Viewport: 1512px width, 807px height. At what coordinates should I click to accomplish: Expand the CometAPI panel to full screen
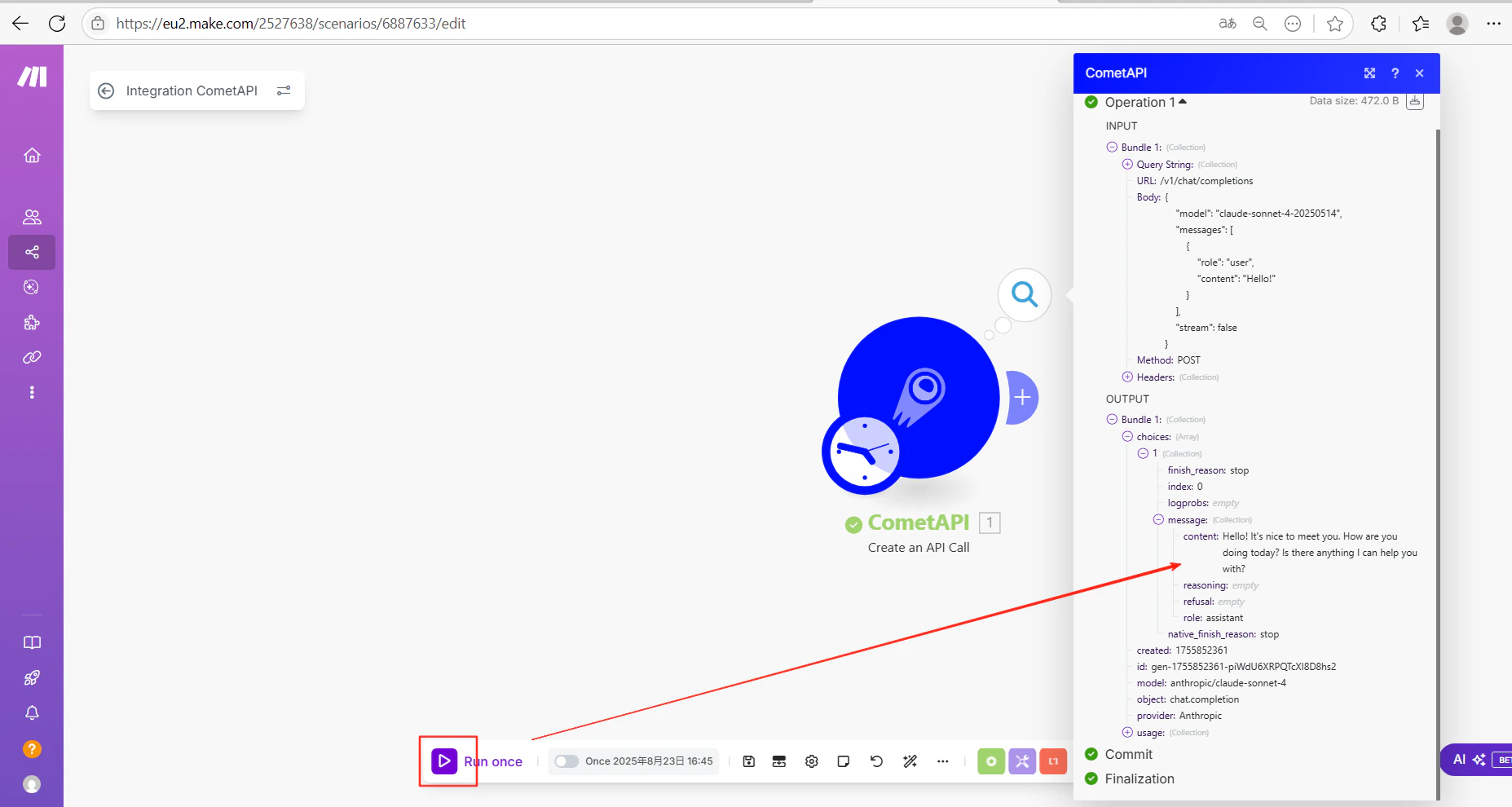click(1369, 73)
